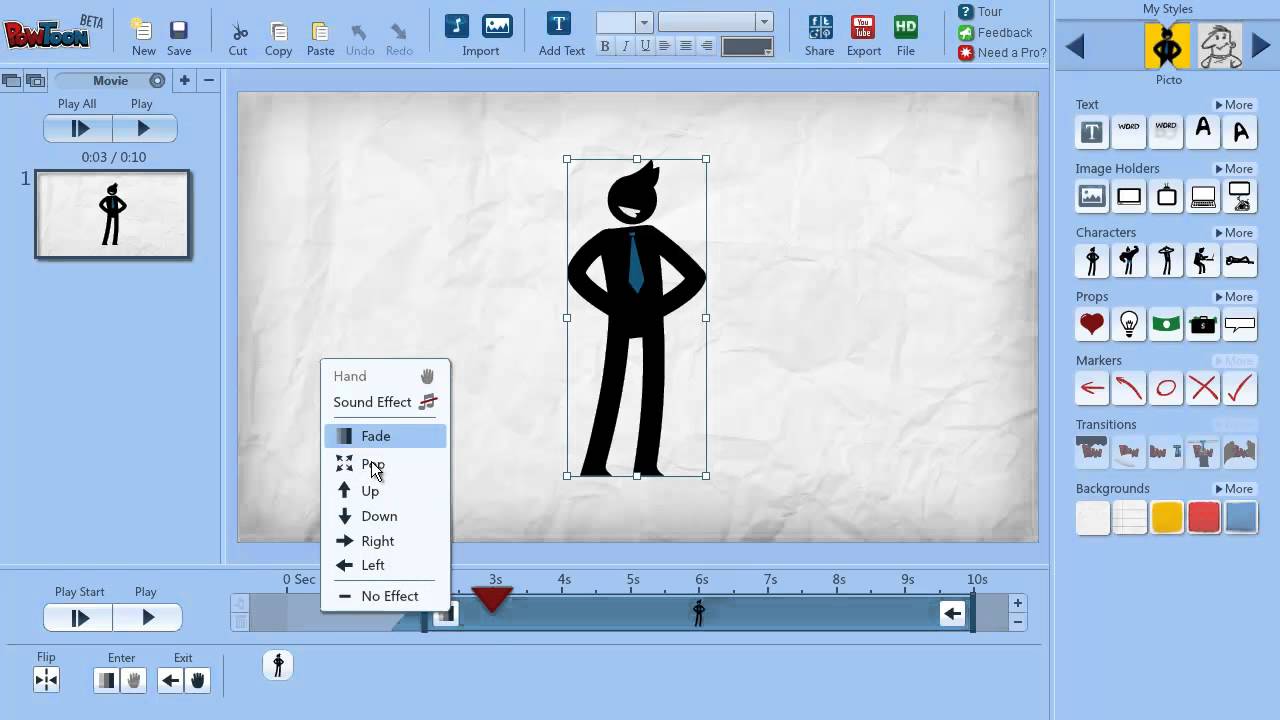Go to previous style with left arrow
The image size is (1280, 720).
coord(1075,46)
